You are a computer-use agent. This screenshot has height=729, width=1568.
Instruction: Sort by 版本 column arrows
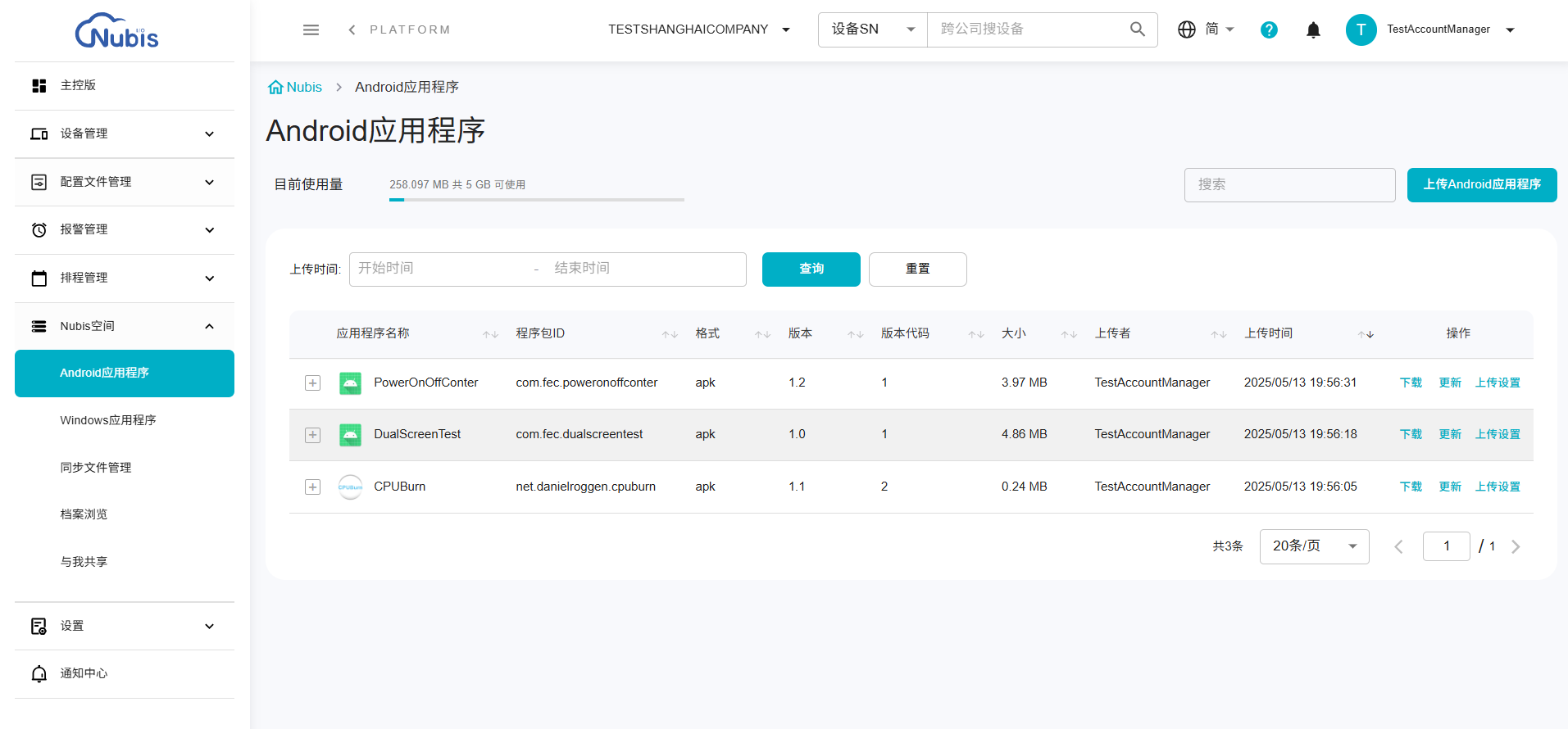pyautogui.click(x=856, y=334)
